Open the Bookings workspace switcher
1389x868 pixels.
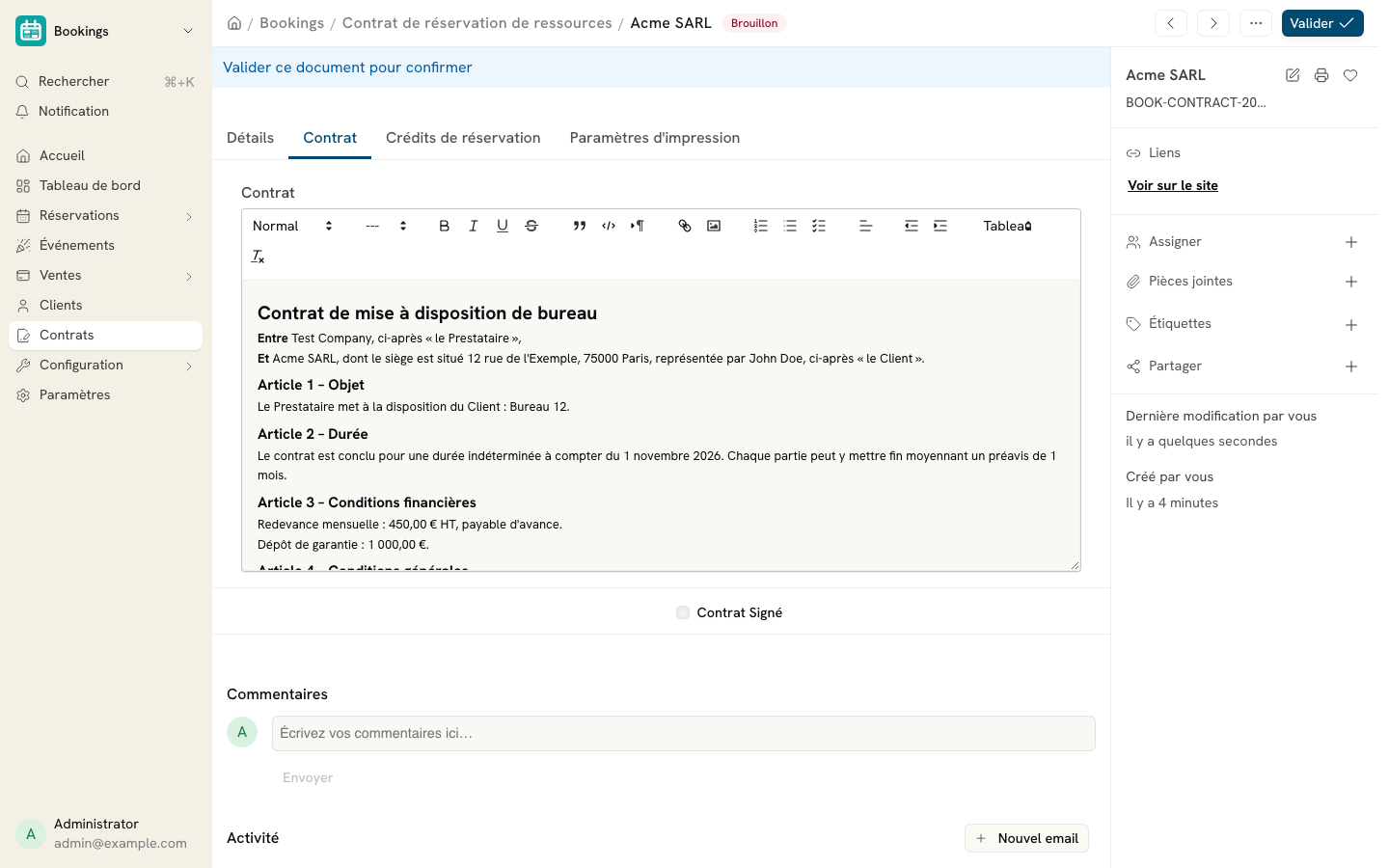[x=106, y=31]
